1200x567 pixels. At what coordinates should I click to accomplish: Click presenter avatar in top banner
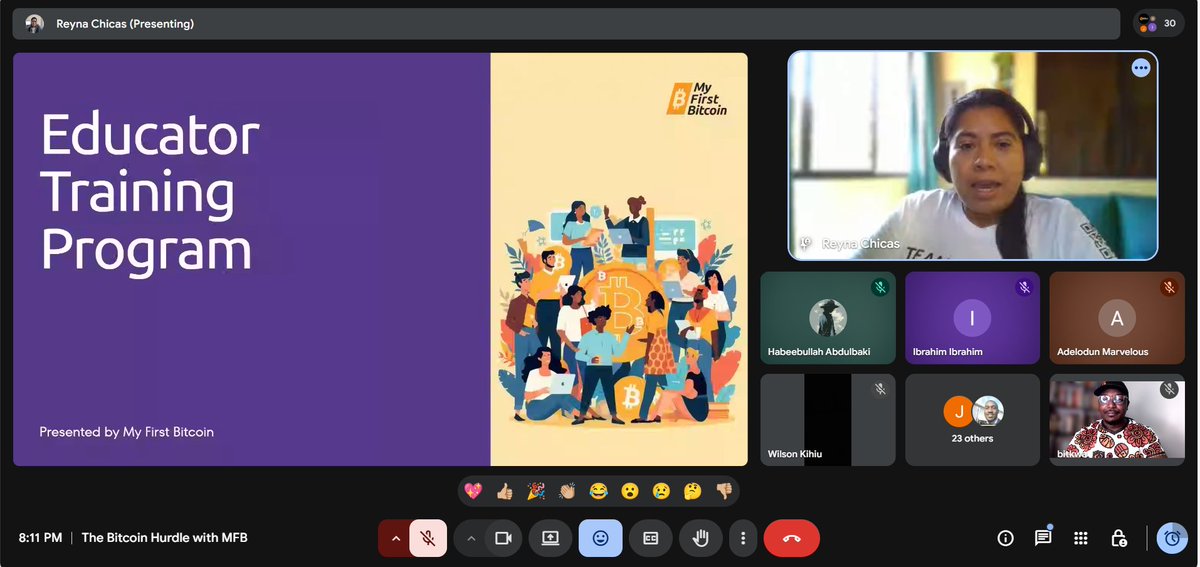tap(35, 23)
